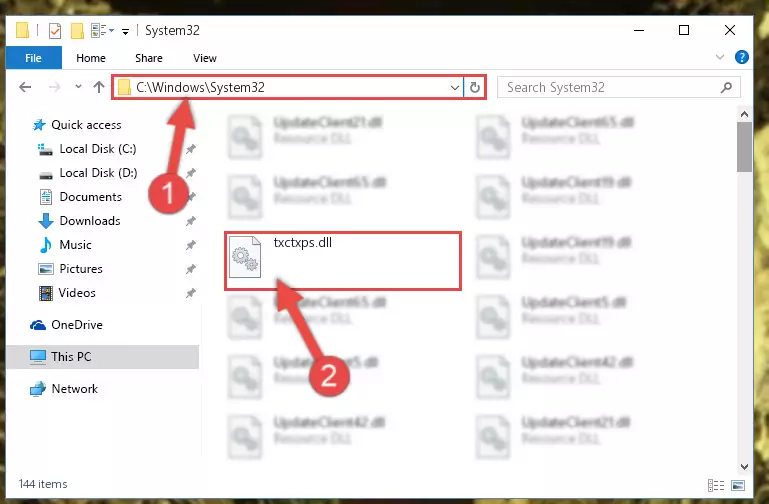Go back with the left arrow
The height and width of the screenshot is (504, 769).
[25, 87]
